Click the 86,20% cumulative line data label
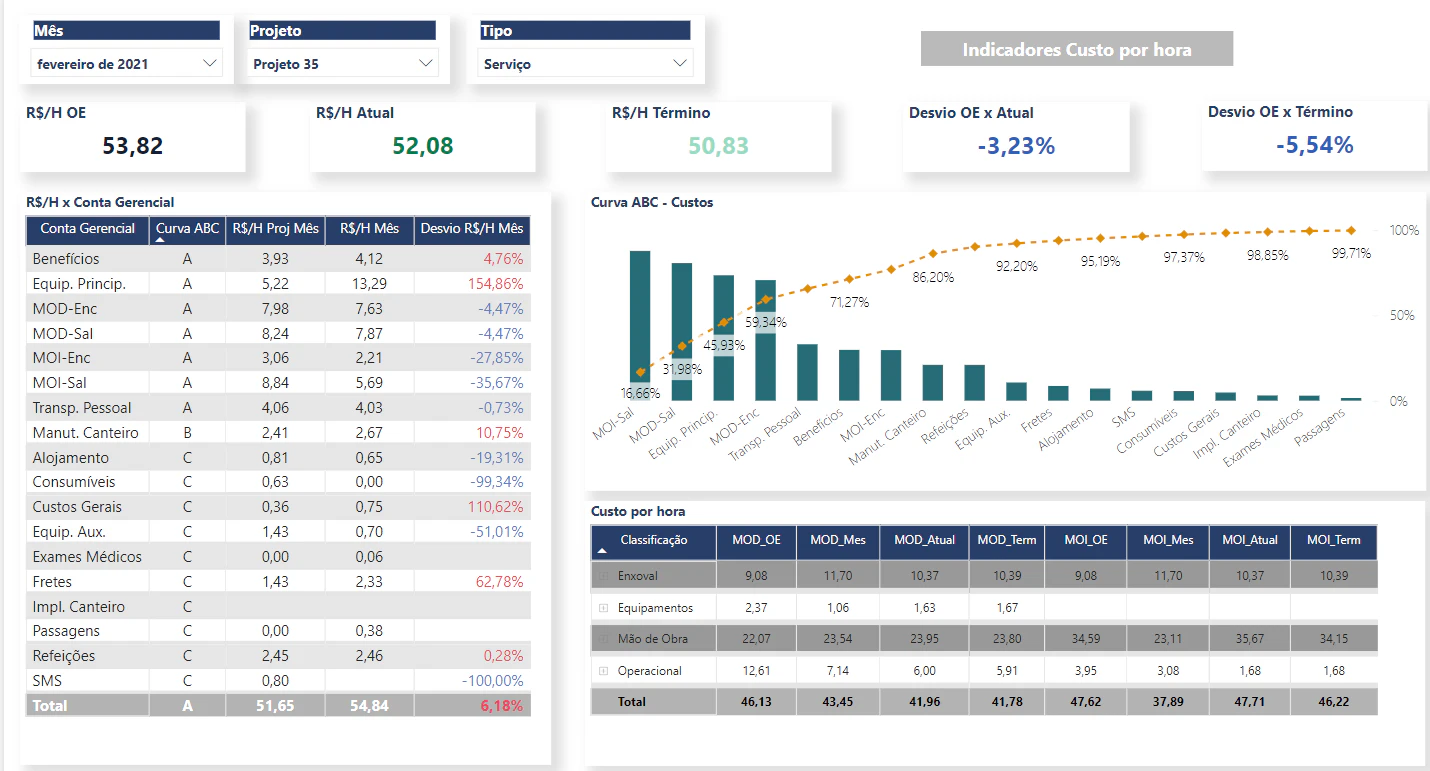This screenshot has width=1430, height=771. point(933,277)
